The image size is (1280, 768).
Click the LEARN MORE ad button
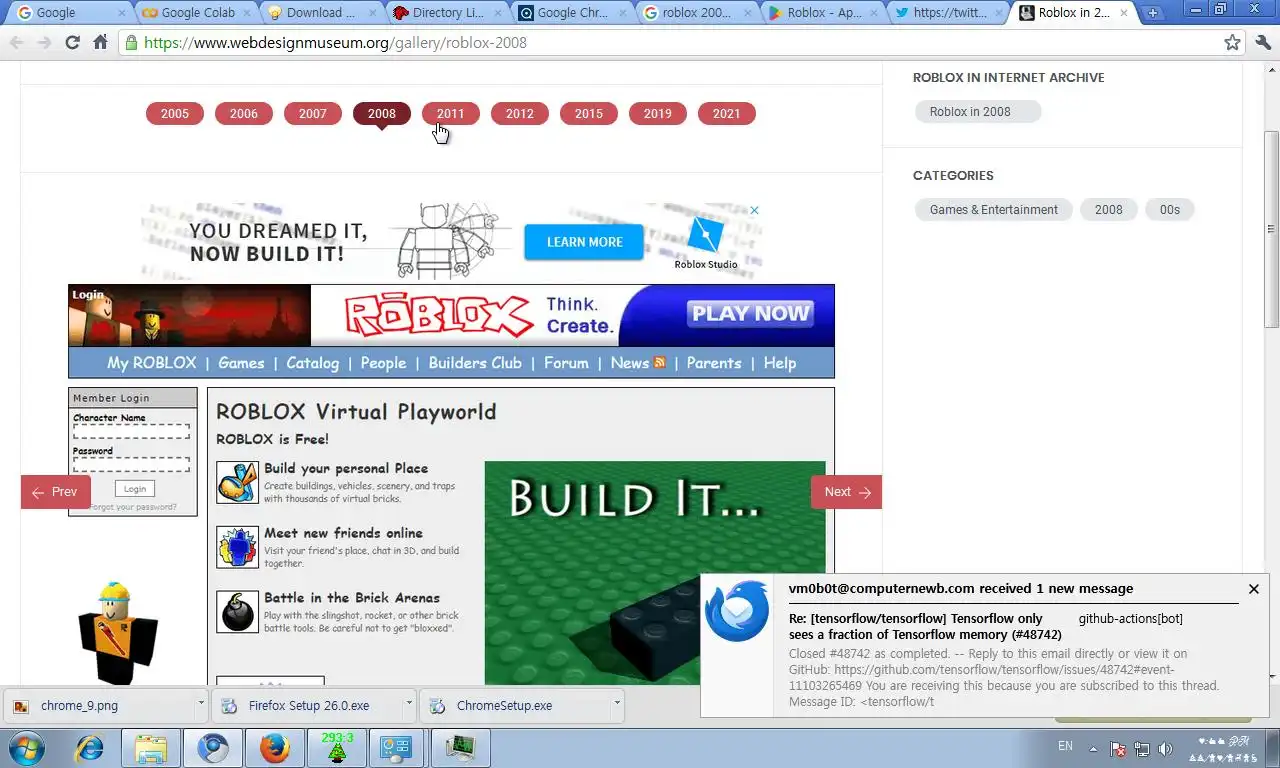click(584, 242)
